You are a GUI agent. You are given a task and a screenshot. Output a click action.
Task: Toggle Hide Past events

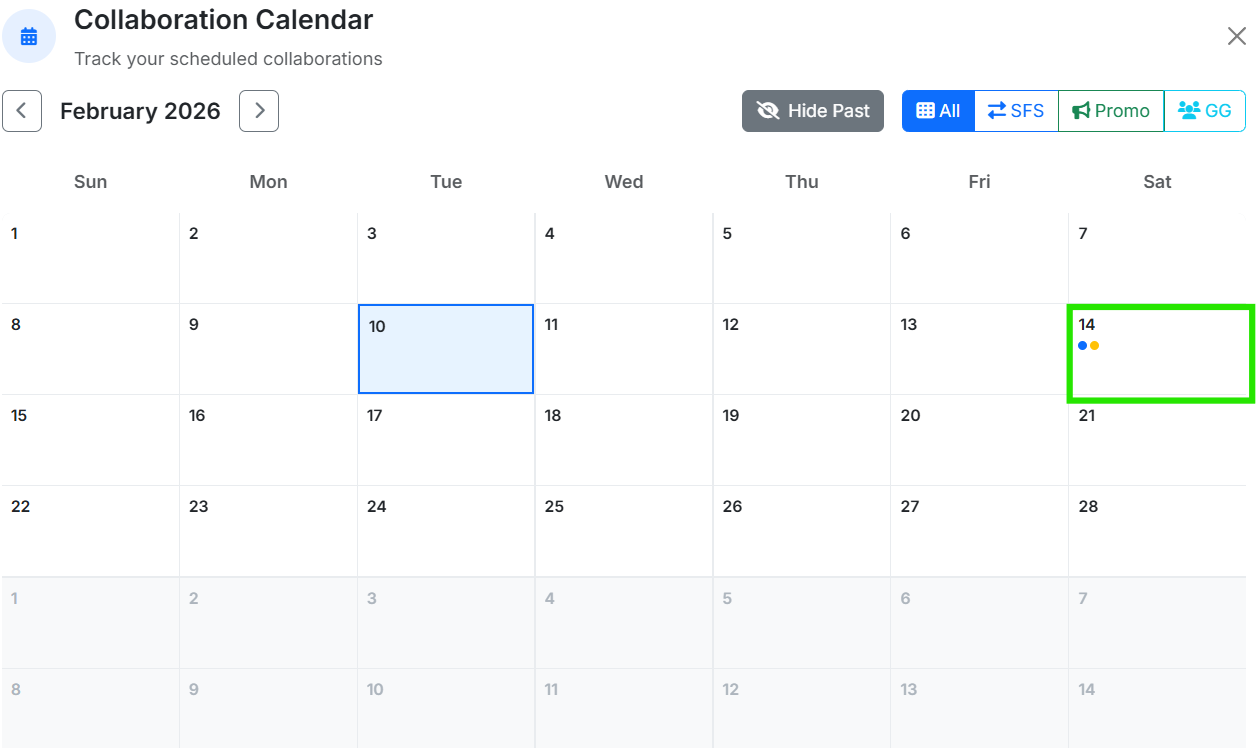812,110
